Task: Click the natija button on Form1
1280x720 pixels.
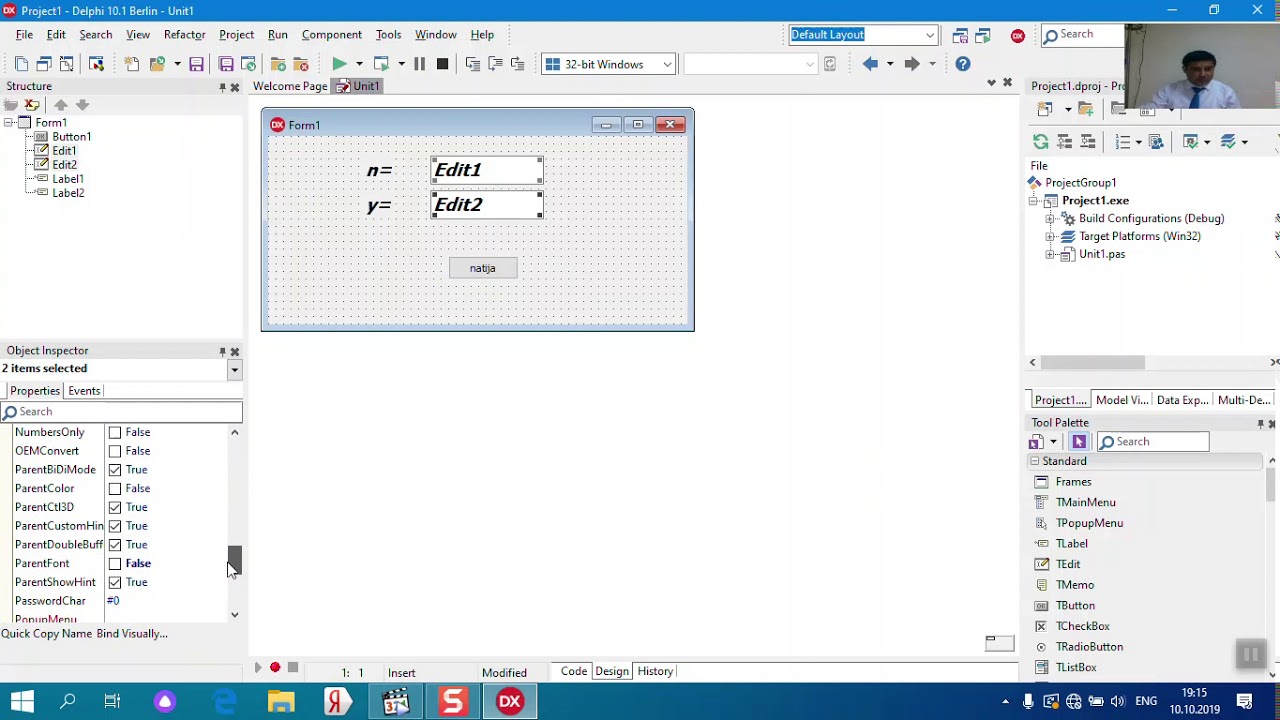Action: pyautogui.click(x=483, y=268)
